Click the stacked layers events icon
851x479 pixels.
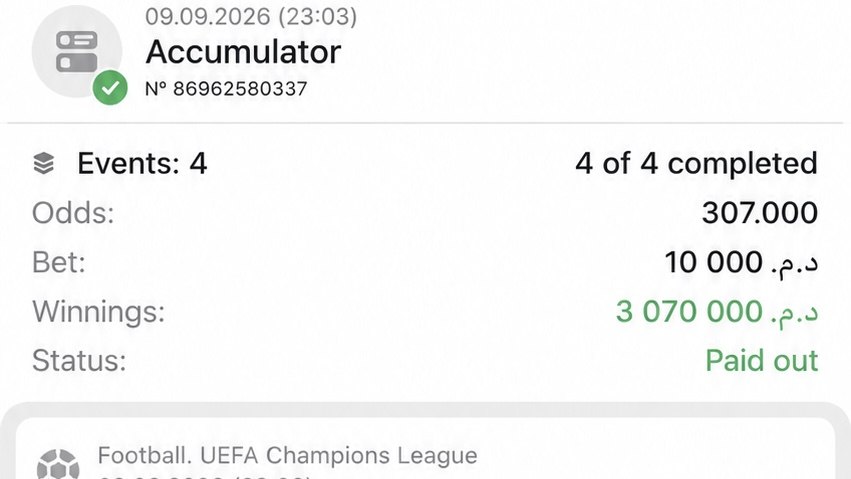coord(44,163)
